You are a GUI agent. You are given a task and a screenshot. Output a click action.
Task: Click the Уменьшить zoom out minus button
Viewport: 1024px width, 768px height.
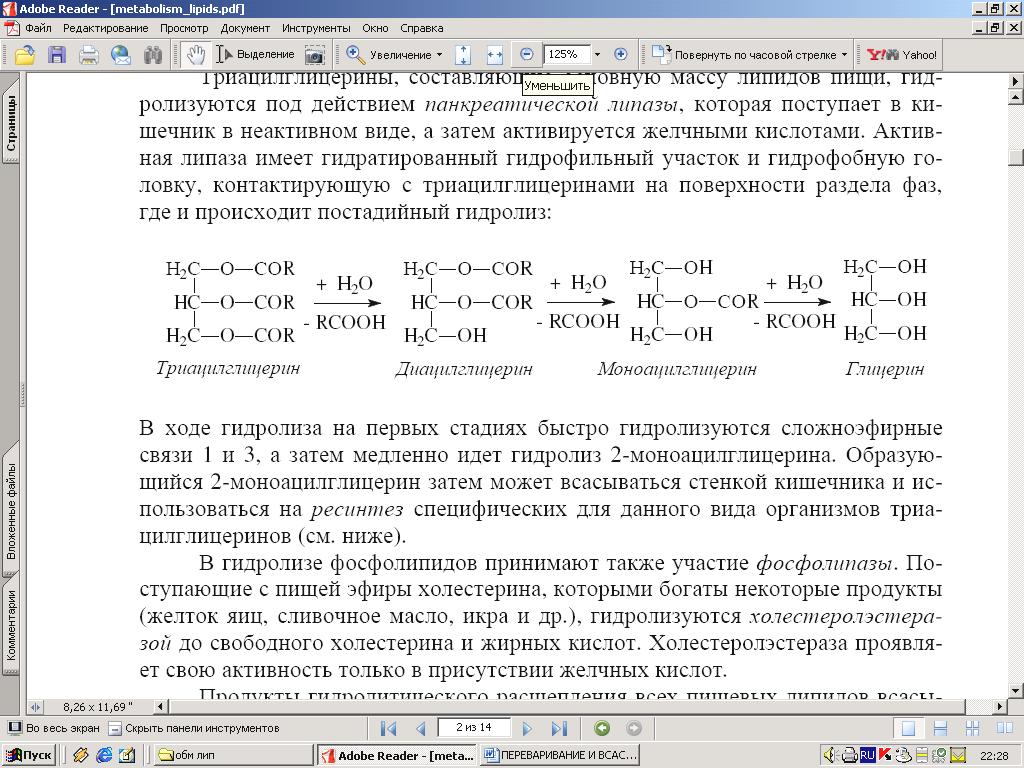526,55
